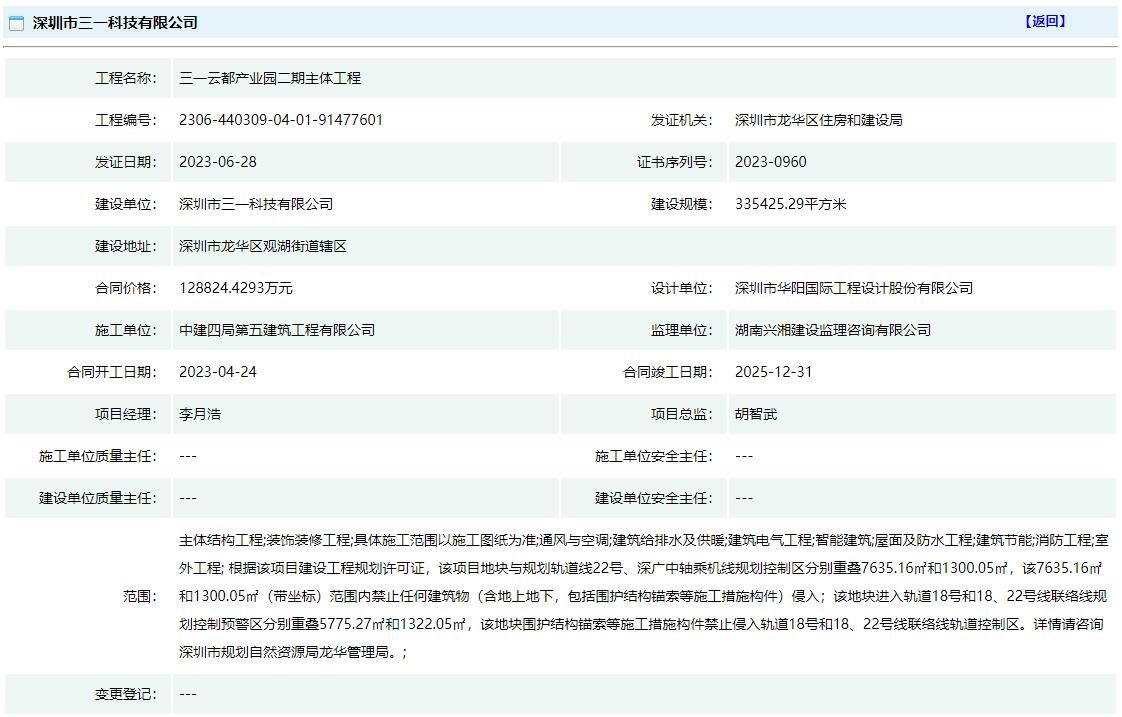
Task: Click the issue date value 2023-06-28
Action: point(217,162)
